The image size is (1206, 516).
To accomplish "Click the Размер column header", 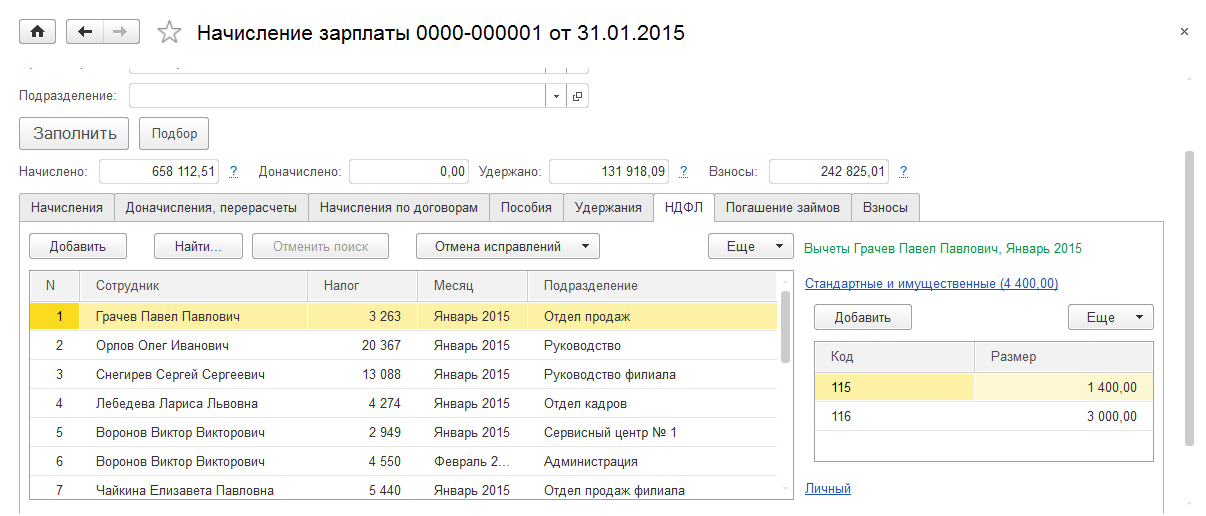I will (1063, 356).
